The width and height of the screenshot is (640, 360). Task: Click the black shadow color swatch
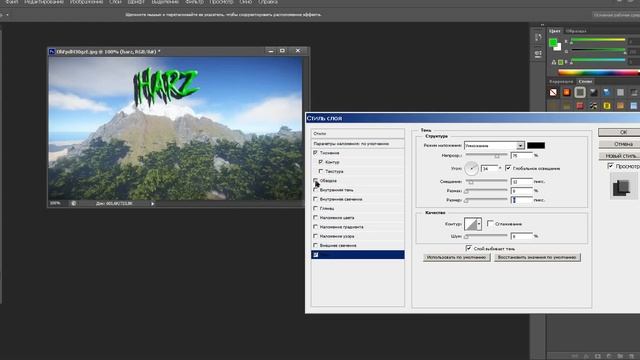click(536, 145)
